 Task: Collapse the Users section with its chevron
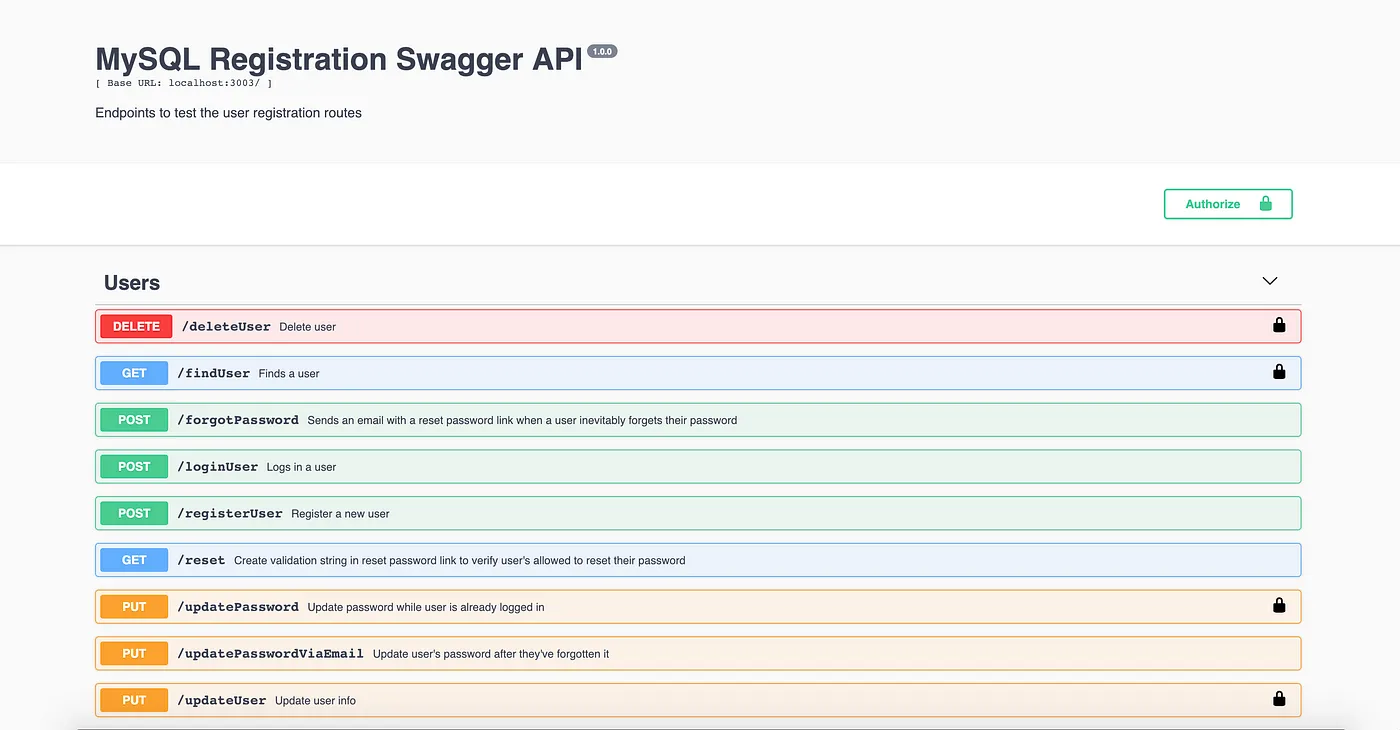click(x=1269, y=281)
